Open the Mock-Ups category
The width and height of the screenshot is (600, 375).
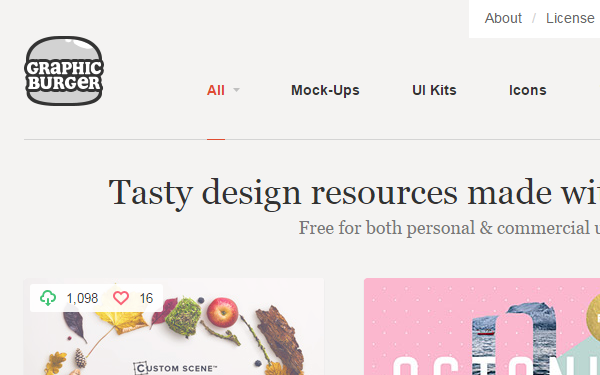coord(325,90)
